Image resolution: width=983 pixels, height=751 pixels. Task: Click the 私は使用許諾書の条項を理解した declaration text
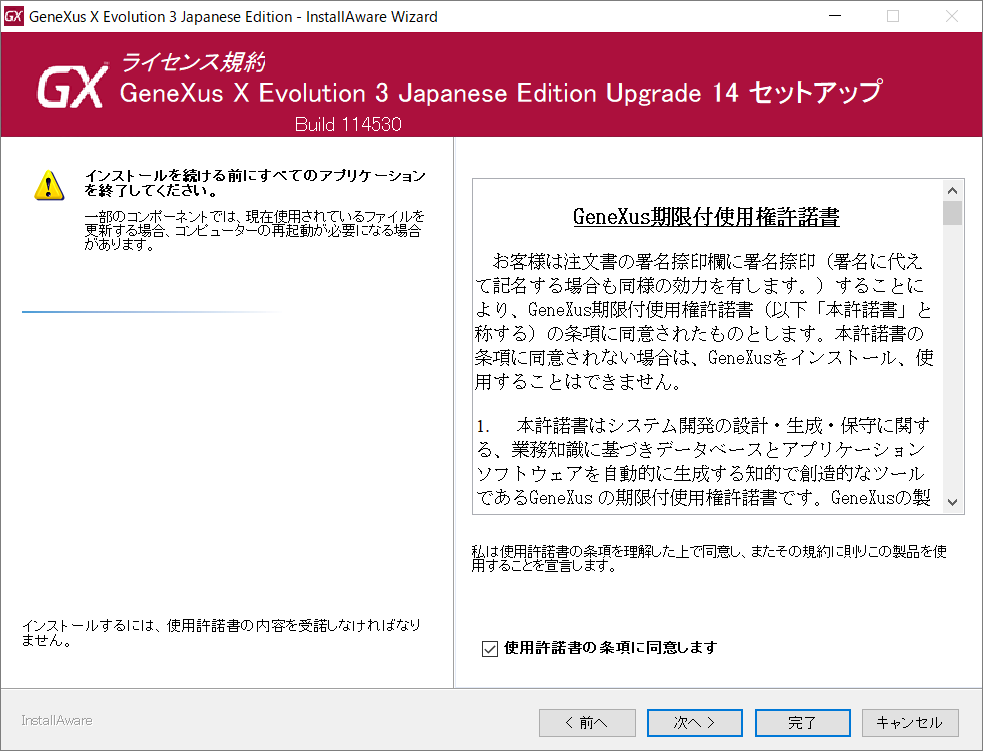[709, 558]
